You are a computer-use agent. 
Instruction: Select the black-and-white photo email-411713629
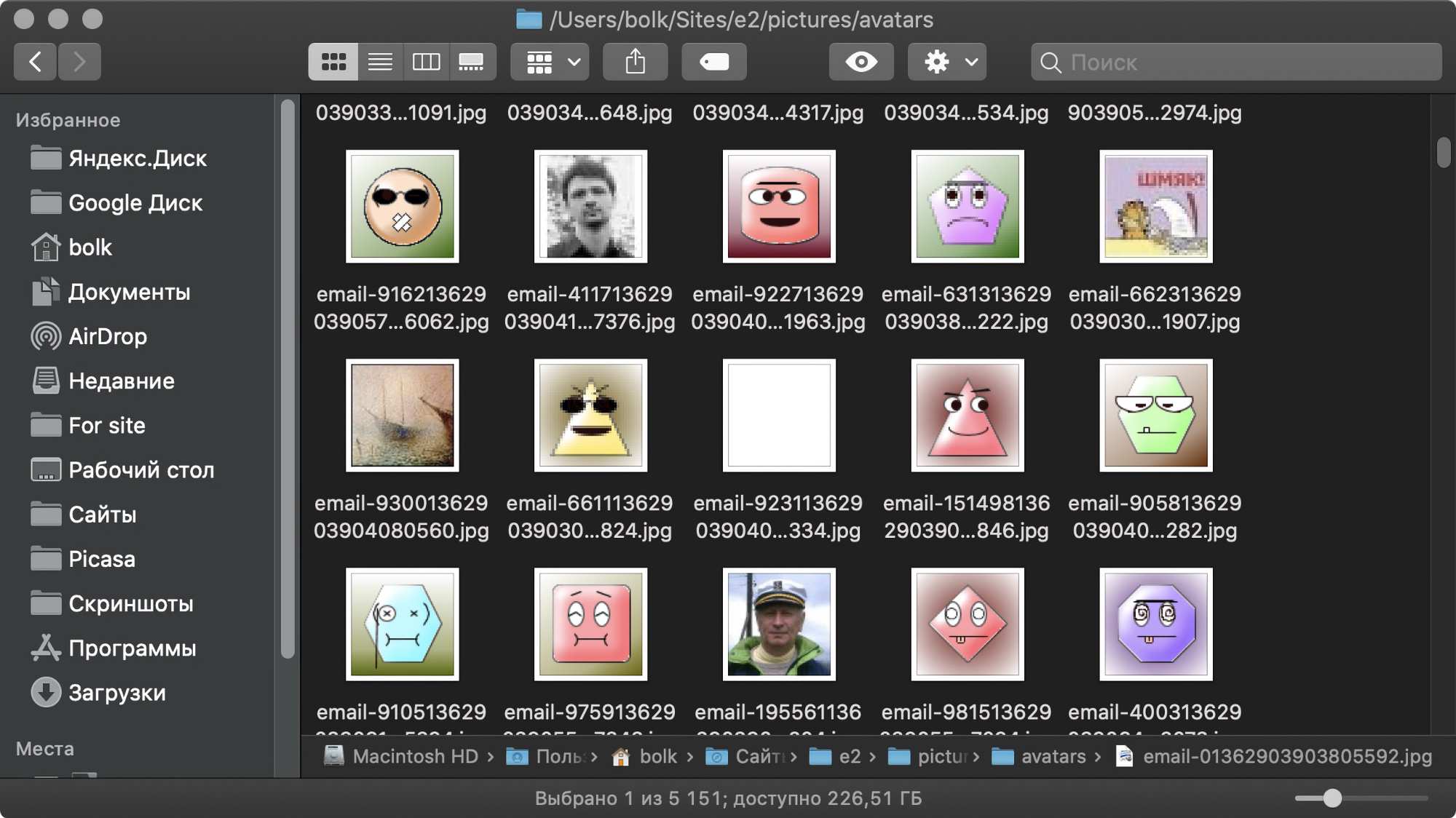coord(590,207)
